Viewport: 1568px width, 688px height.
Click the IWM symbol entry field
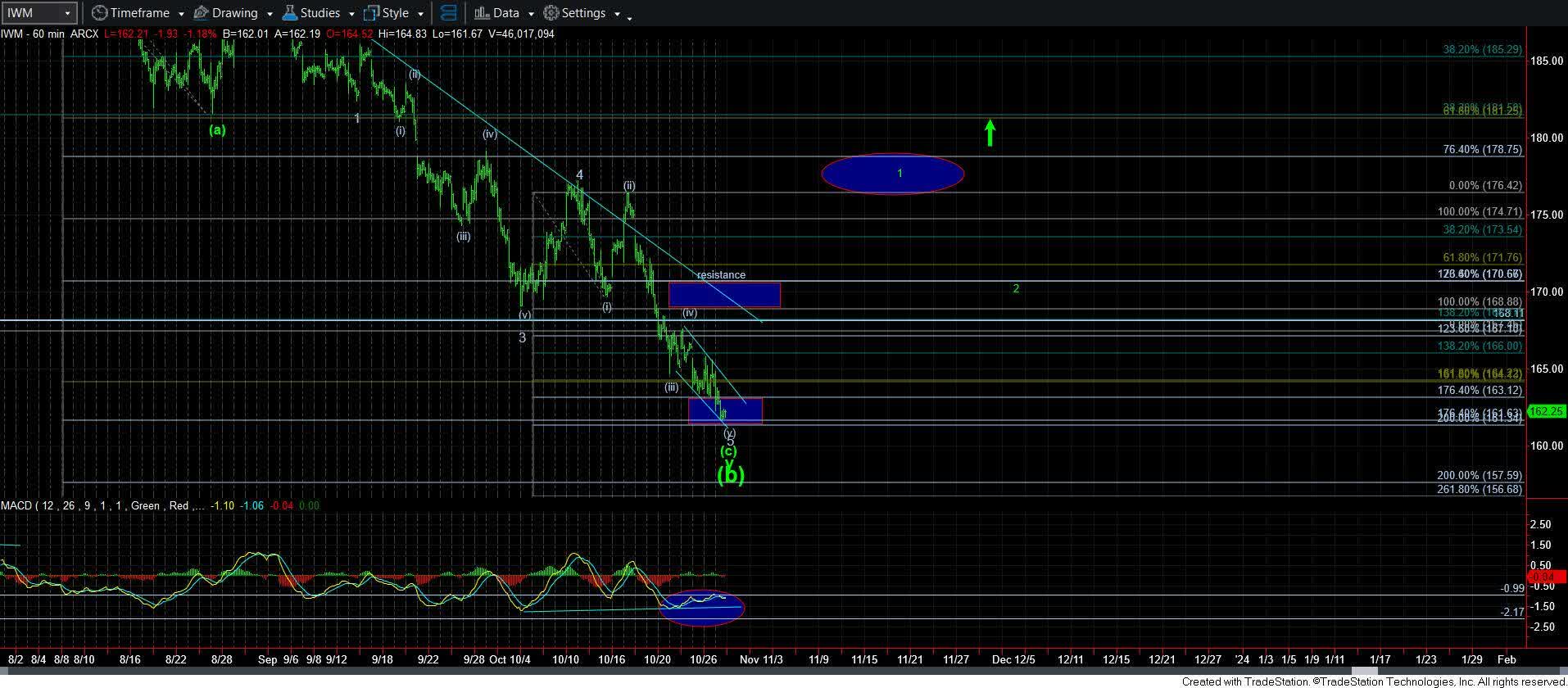[31, 13]
